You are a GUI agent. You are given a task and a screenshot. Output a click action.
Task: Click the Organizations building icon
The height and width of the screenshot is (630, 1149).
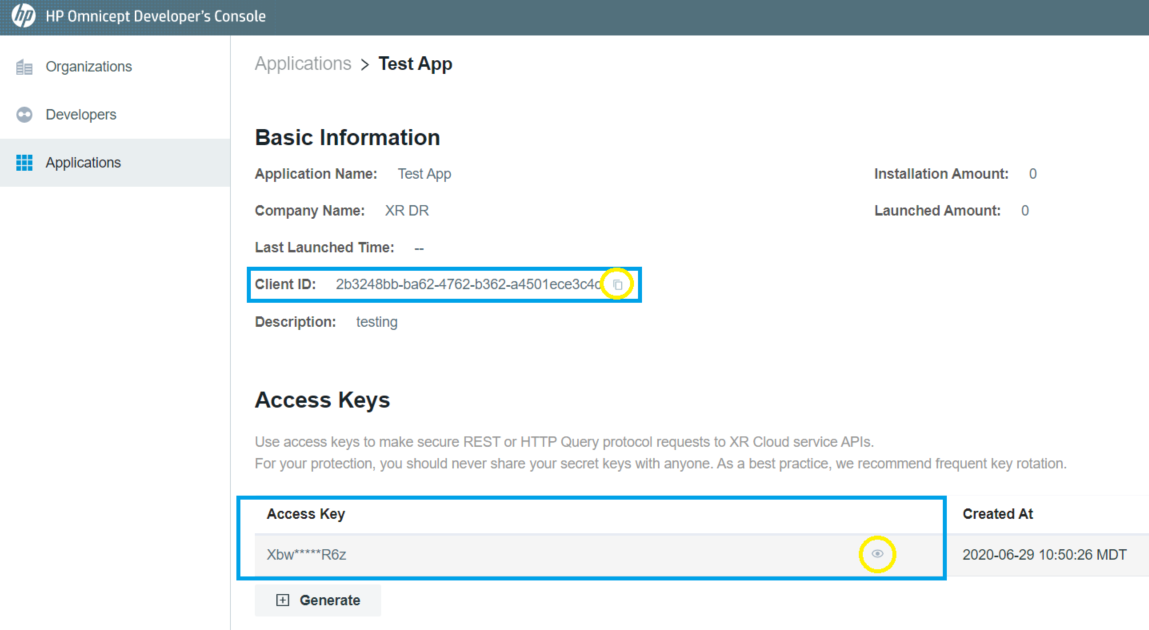pos(25,67)
